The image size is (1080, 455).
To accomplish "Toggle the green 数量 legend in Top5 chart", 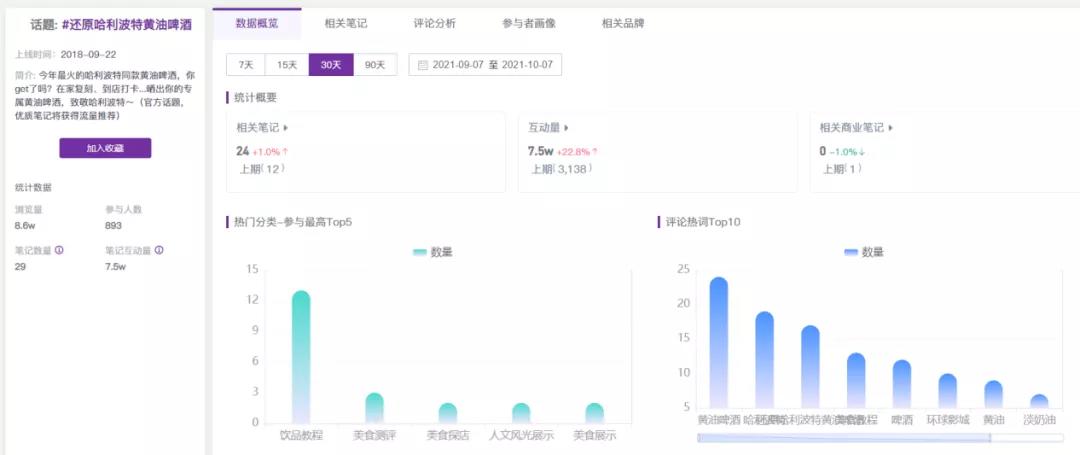I will [x=433, y=253].
